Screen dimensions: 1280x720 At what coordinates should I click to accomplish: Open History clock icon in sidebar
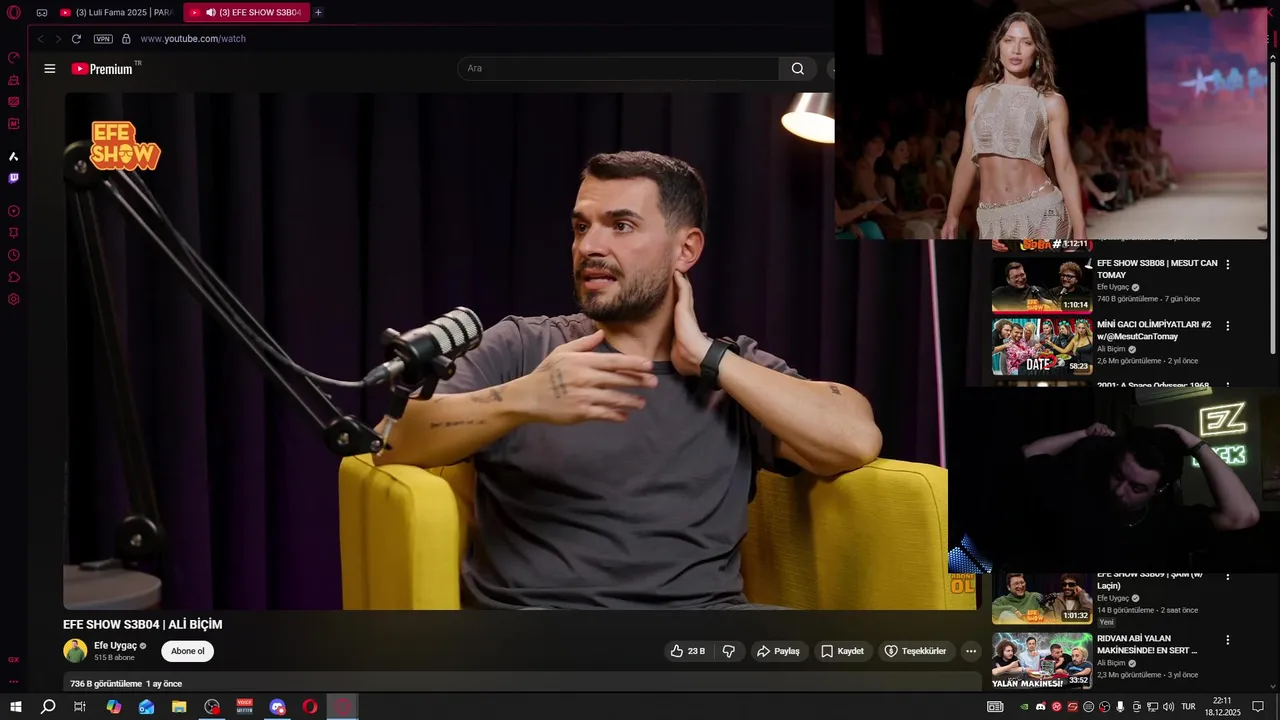(x=14, y=255)
